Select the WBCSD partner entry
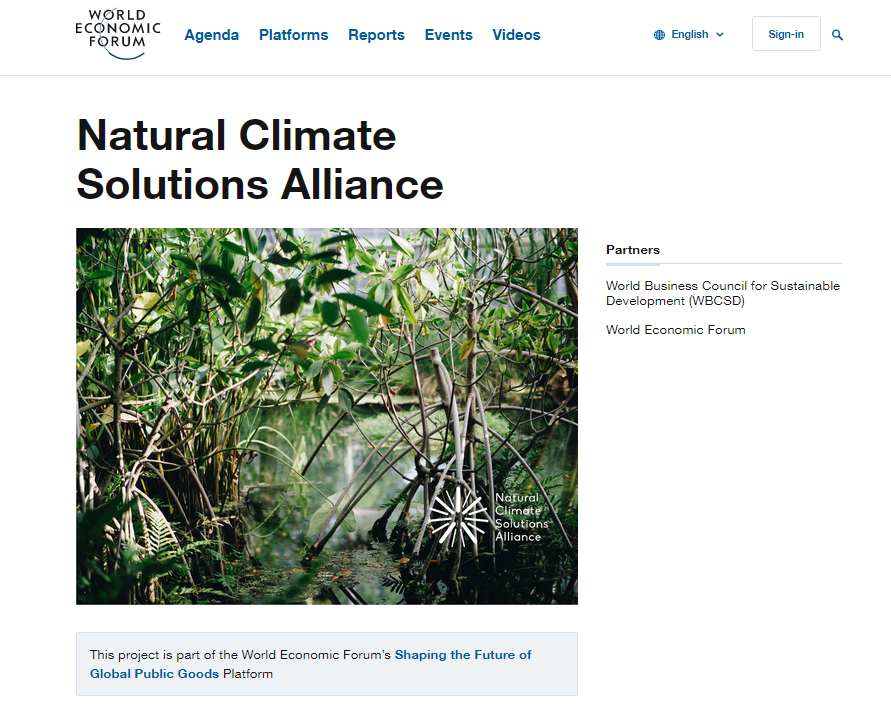Screen dimensions: 891x719 [x=723, y=293]
